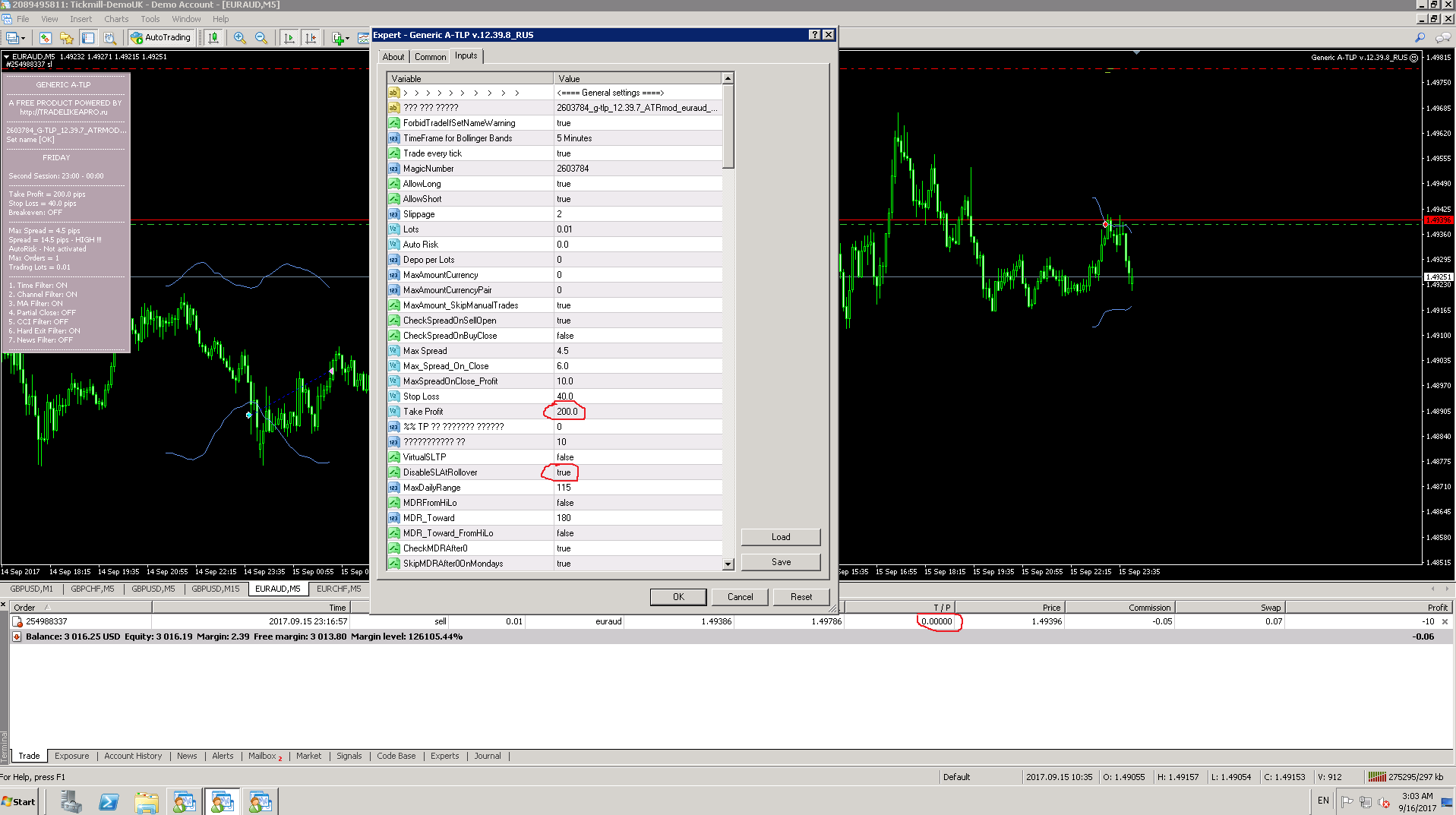Select the Lots variable row icon
Screen dimensions: 1456x815
(x=394, y=229)
